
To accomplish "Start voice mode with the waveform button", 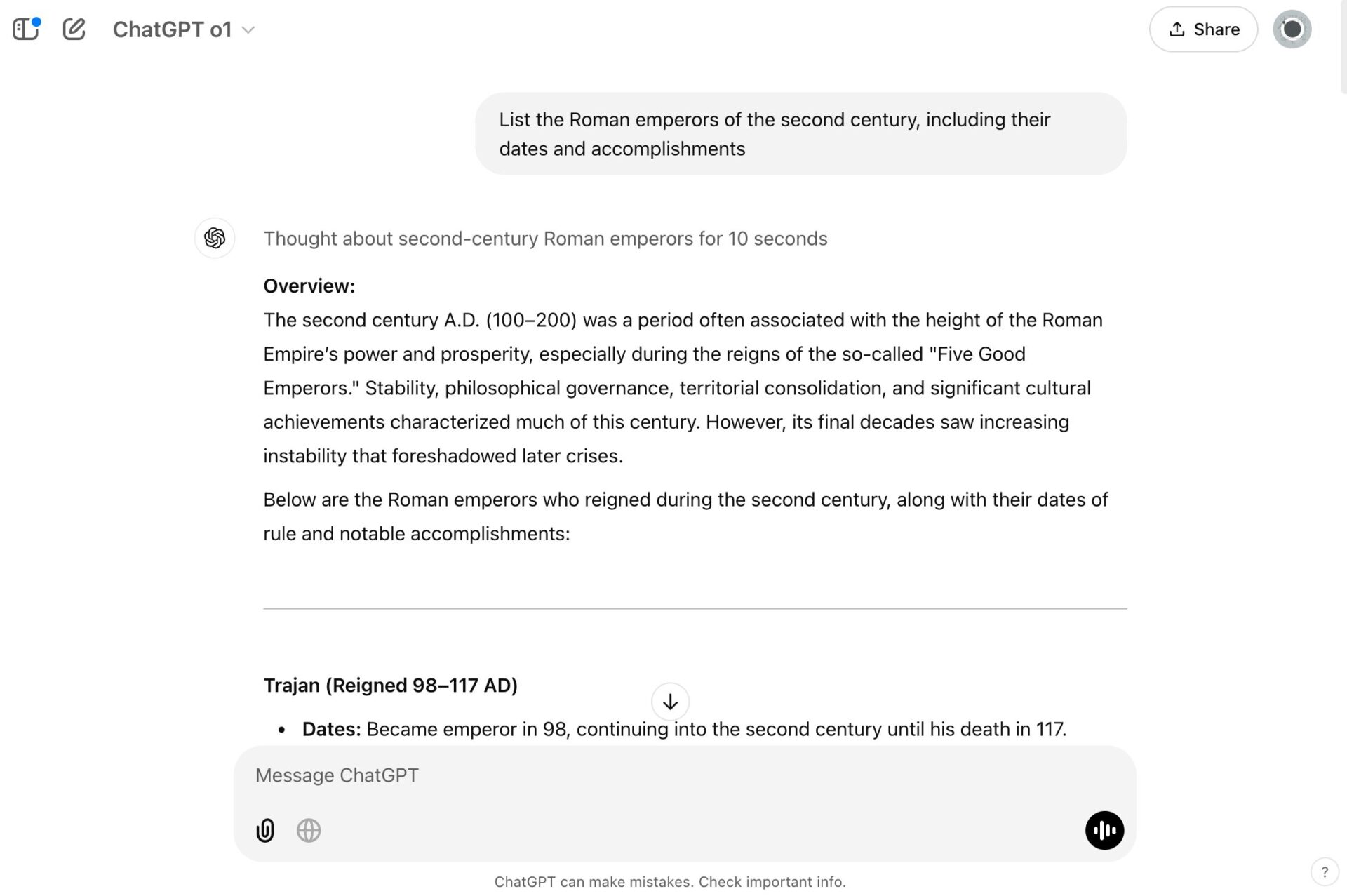I will [x=1104, y=831].
